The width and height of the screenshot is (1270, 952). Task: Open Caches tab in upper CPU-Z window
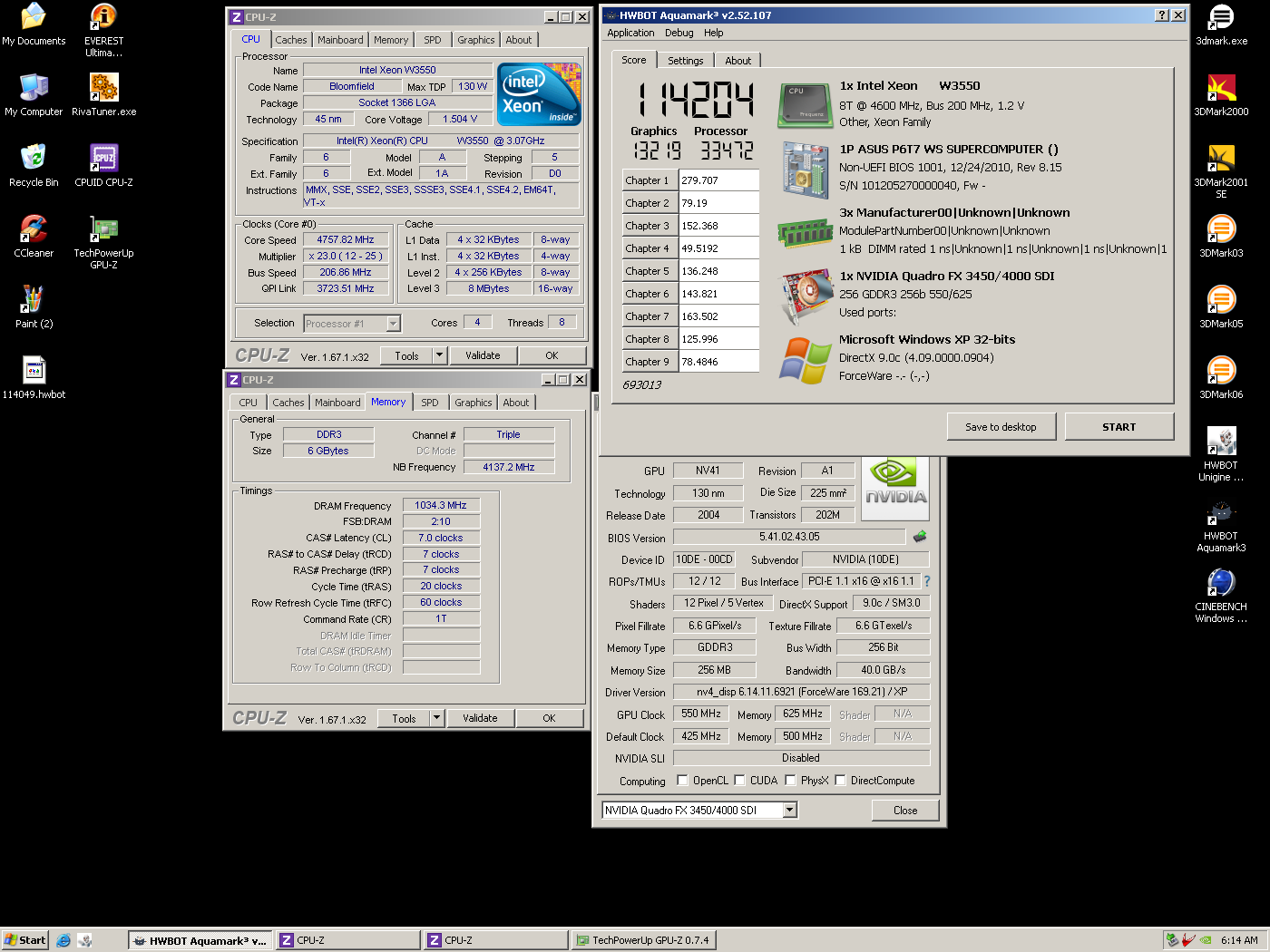tap(291, 40)
